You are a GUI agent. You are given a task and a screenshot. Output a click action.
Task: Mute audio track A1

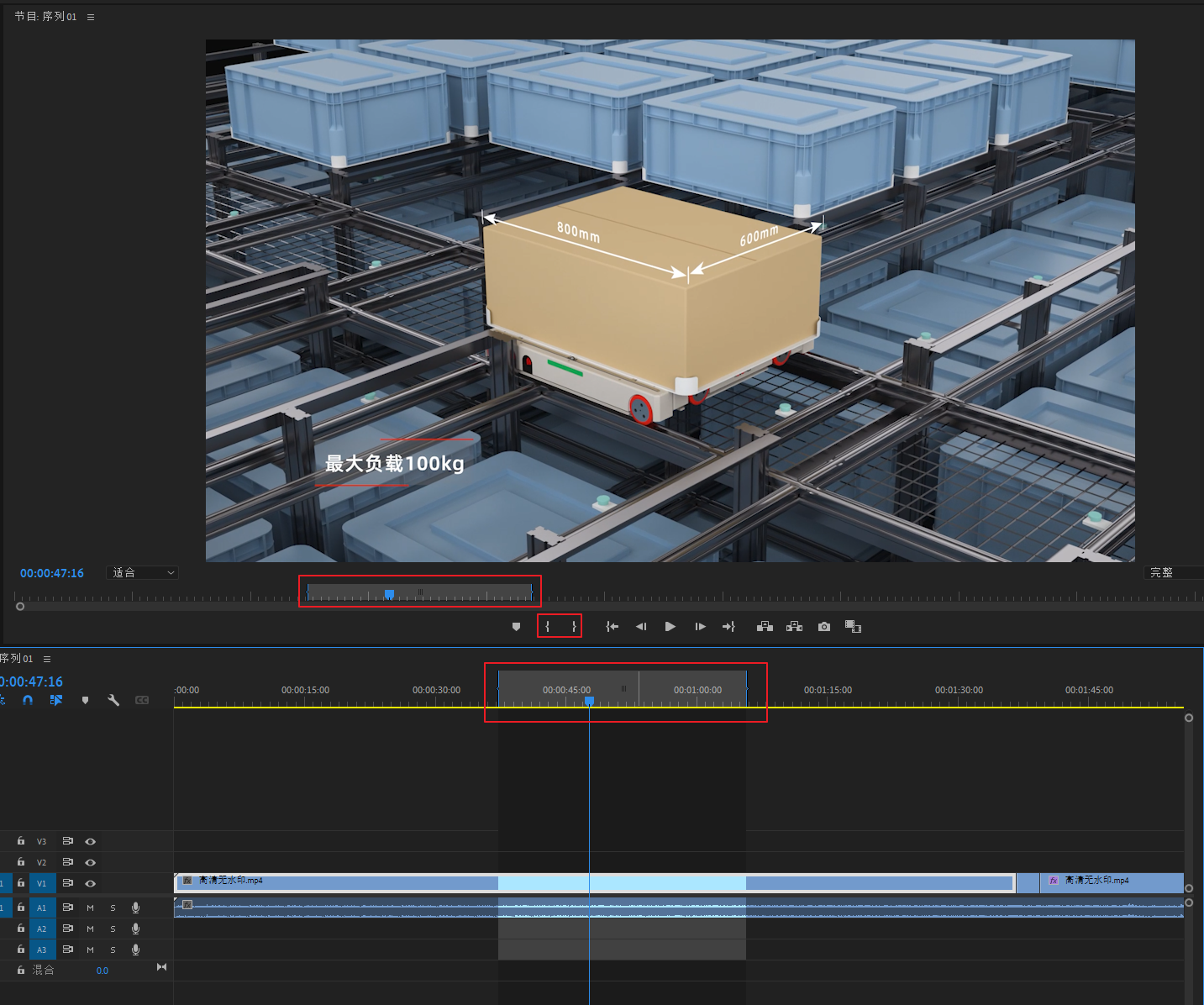pos(90,908)
